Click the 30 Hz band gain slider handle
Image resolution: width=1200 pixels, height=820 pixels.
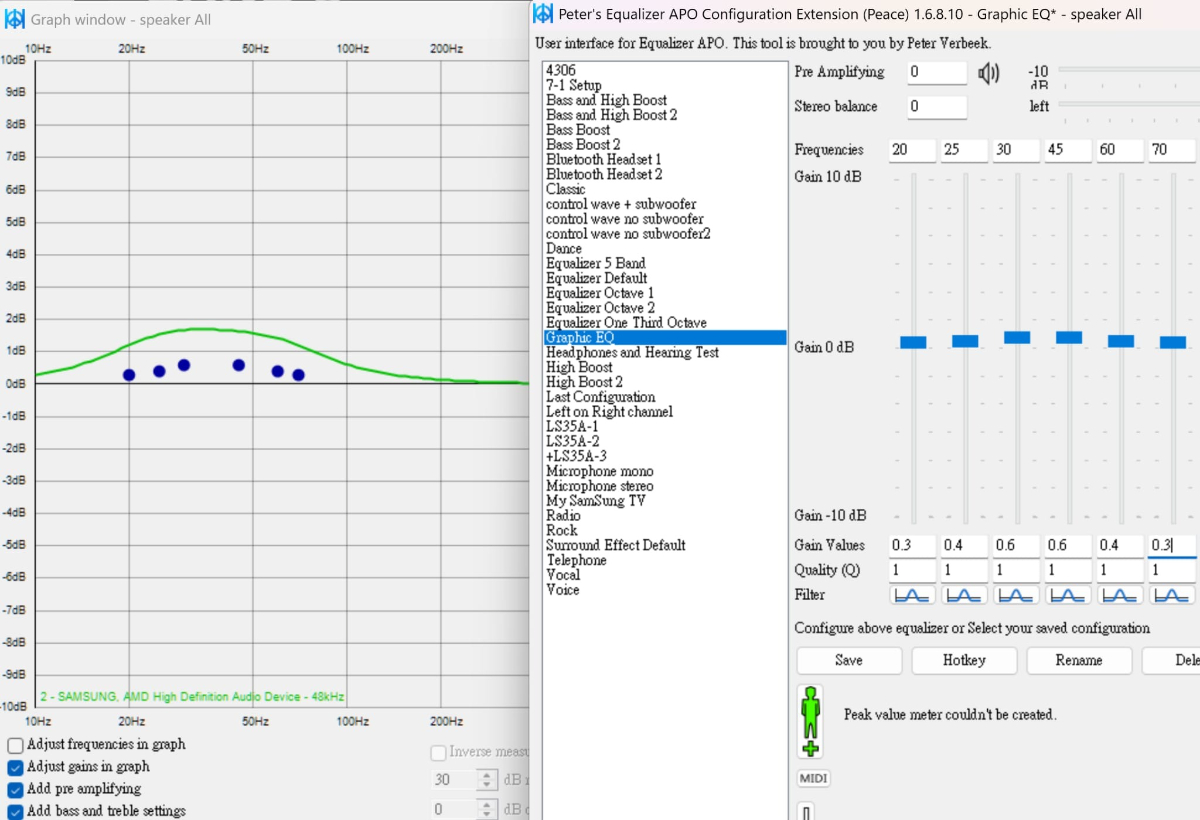[x=1017, y=337]
